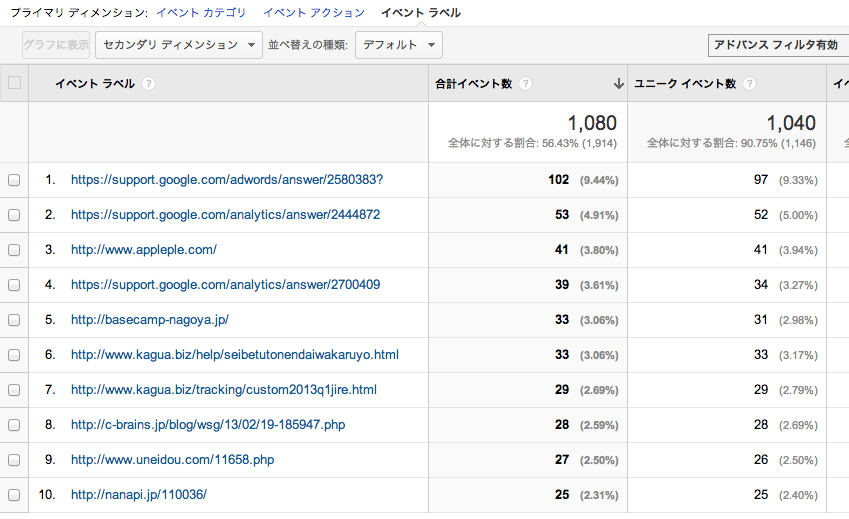
Task: Click help icon beside ユニーク イベント数 header
Action: click(x=750, y=85)
